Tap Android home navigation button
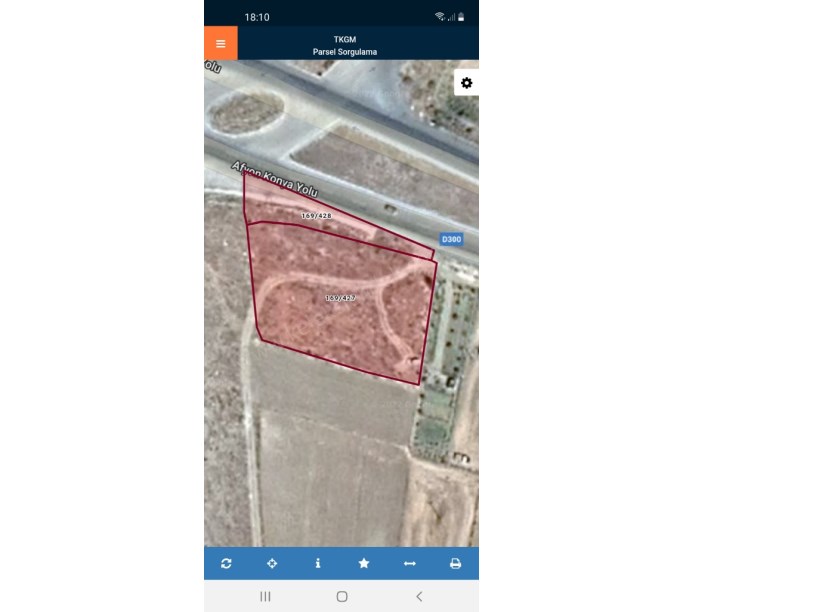 tap(342, 596)
